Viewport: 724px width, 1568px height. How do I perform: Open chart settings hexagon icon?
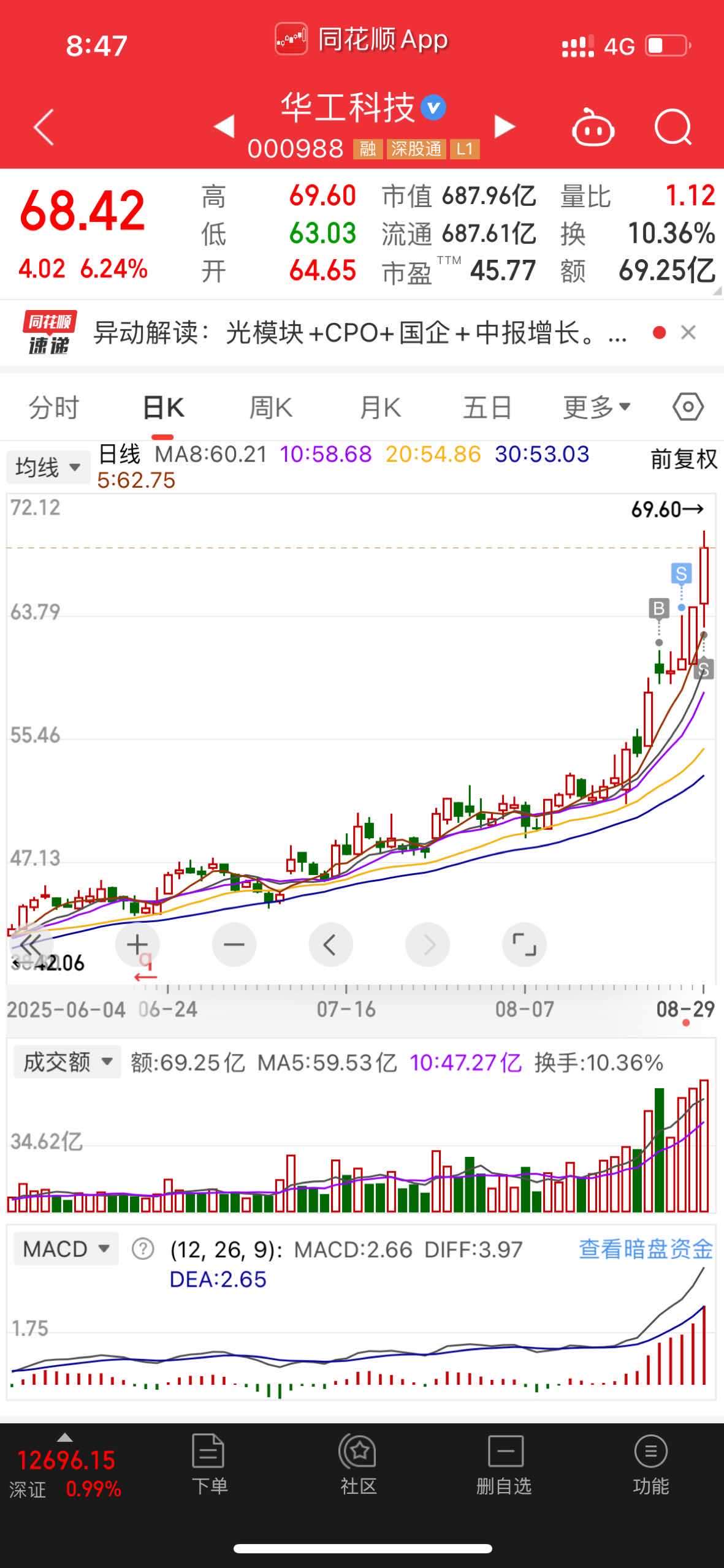point(688,407)
